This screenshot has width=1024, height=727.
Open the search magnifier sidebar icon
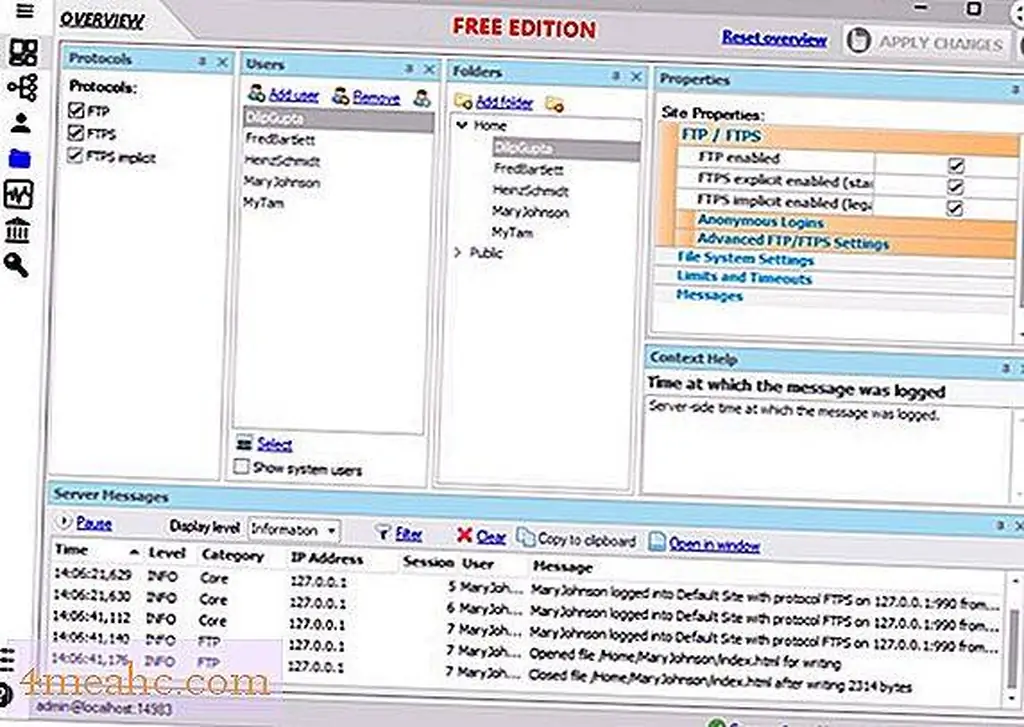(x=19, y=264)
